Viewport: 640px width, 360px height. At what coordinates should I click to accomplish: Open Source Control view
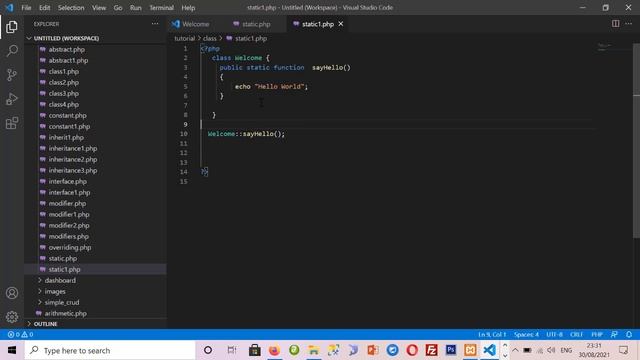(x=12, y=75)
